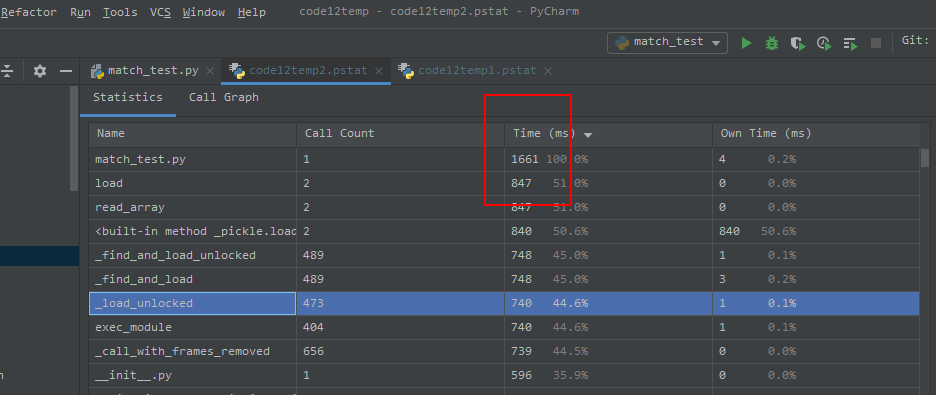Close the match_test.py tab
This screenshot has height=395, width=936.
210,71
